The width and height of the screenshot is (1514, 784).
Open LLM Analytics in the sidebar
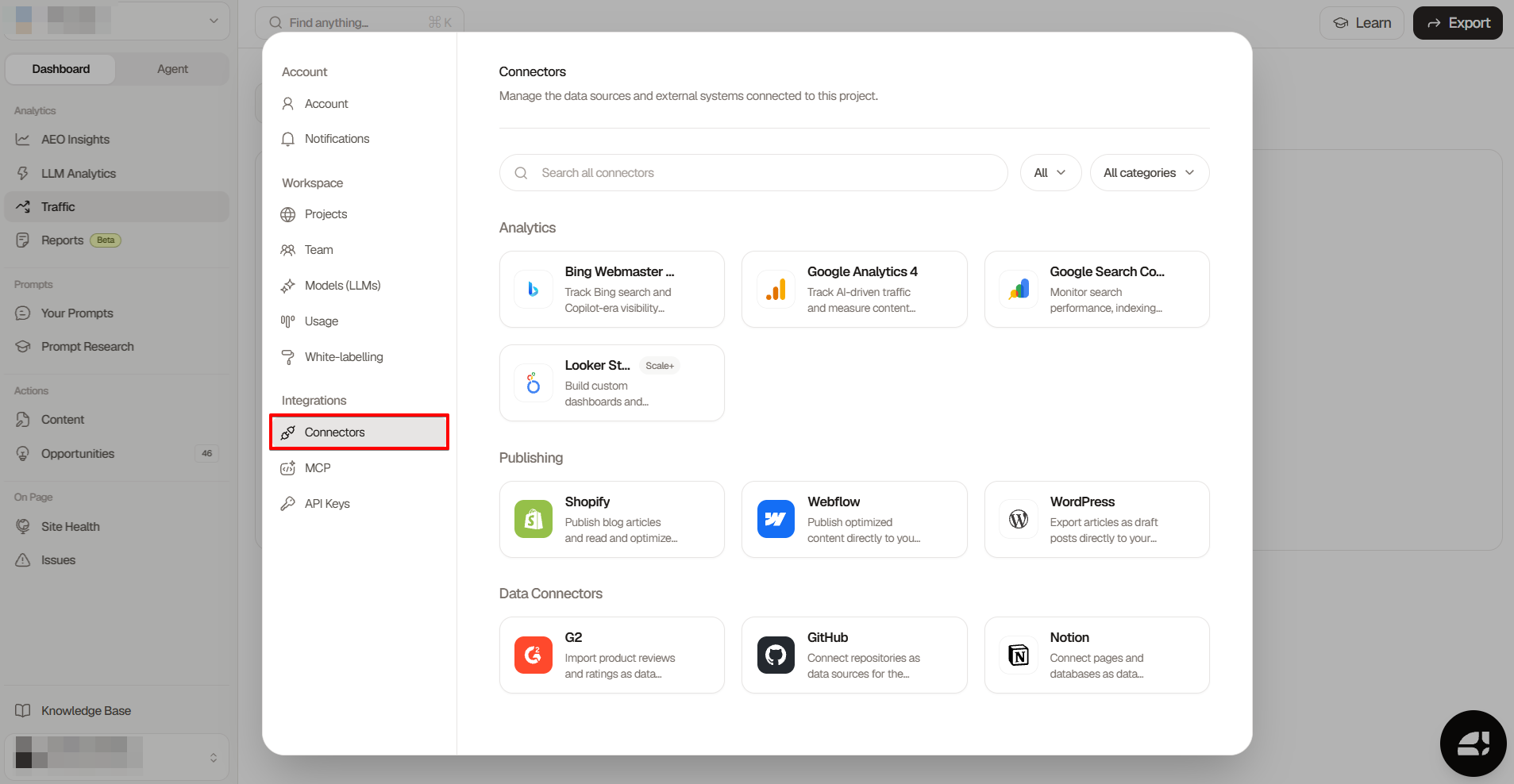tap(117, 174)
